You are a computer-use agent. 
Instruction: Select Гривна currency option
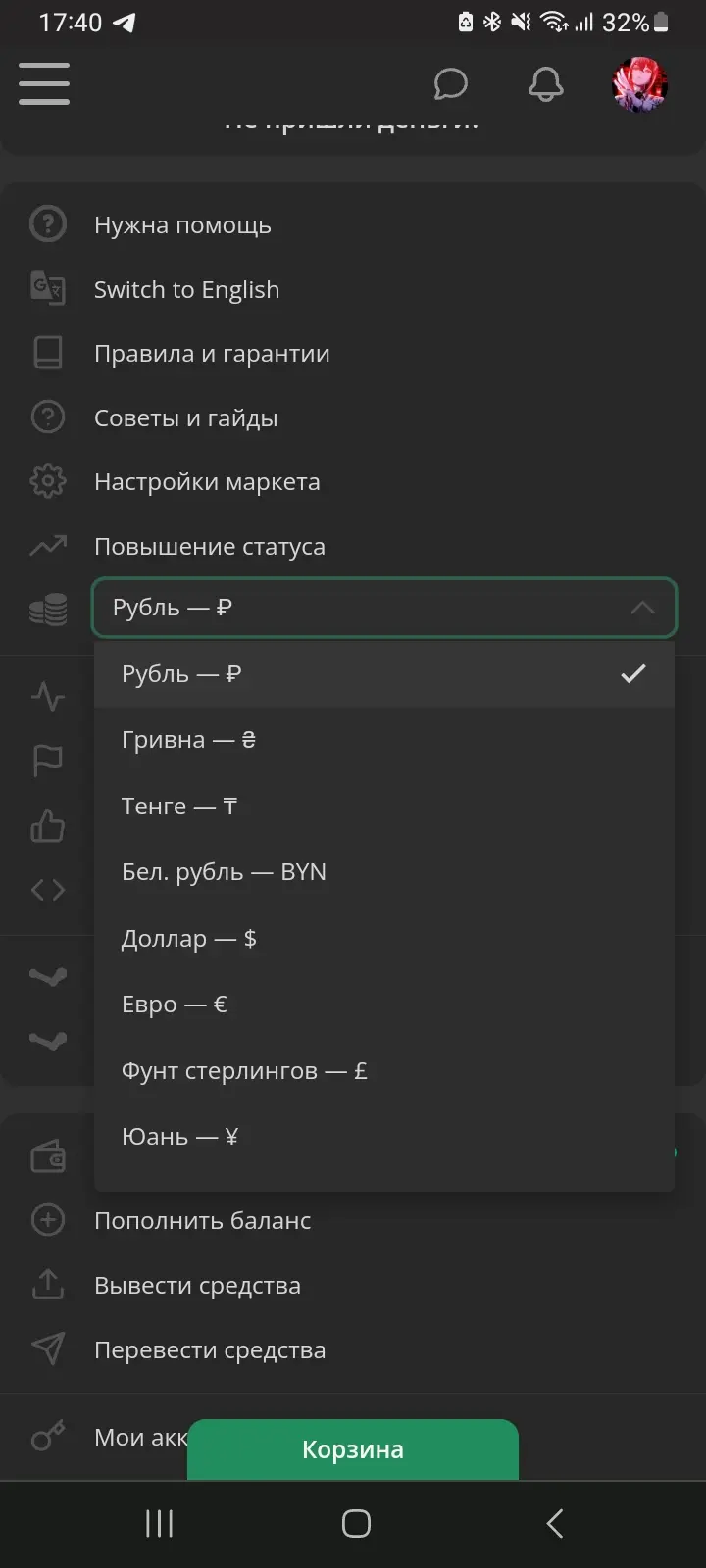tap(188, 740)
